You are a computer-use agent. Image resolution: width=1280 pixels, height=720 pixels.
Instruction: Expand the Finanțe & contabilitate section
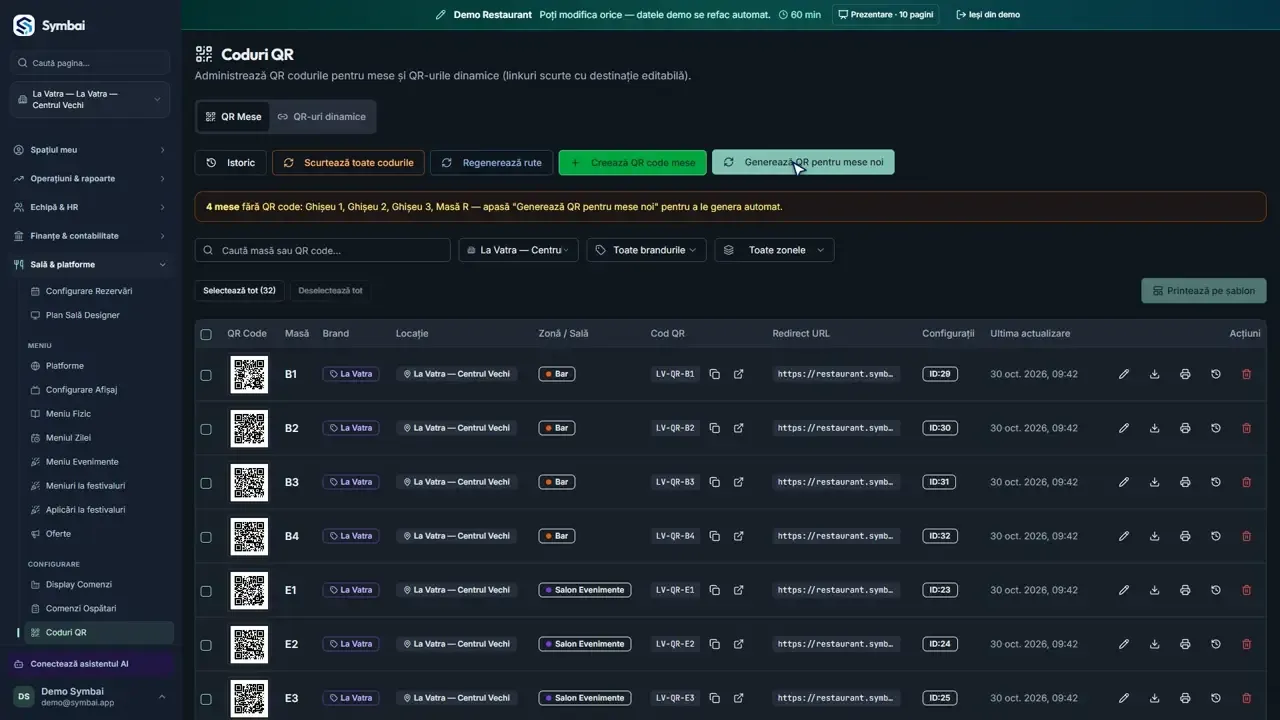[90, 236]
